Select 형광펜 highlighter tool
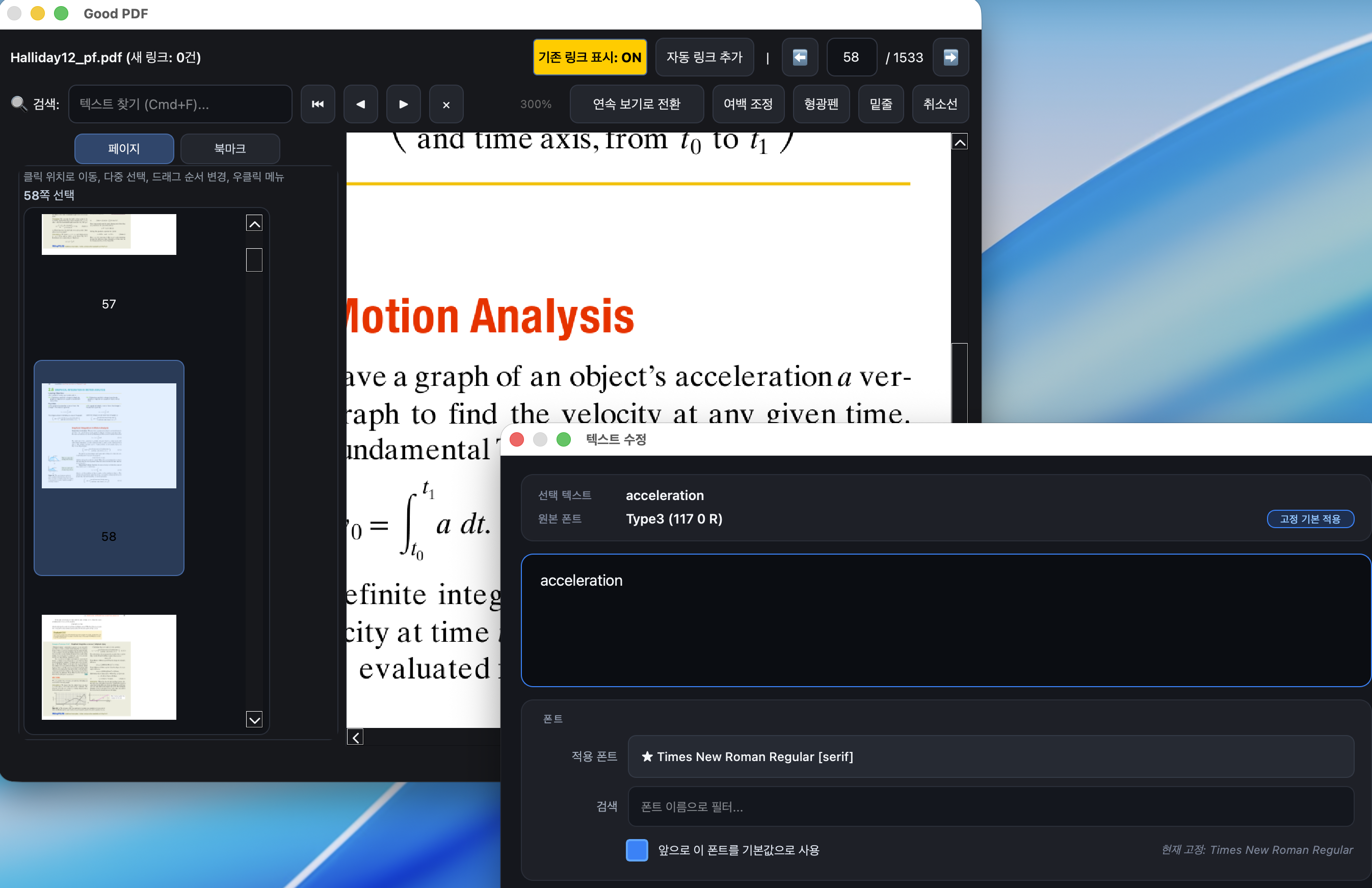 tap(822, 104)
